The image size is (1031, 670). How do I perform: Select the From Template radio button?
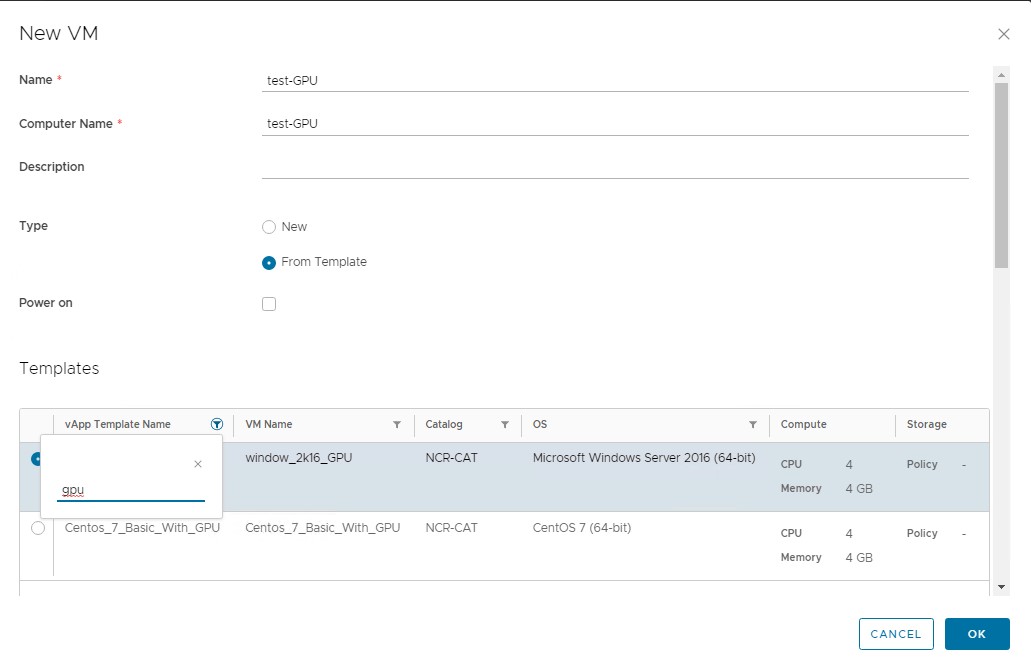point(268,262)
